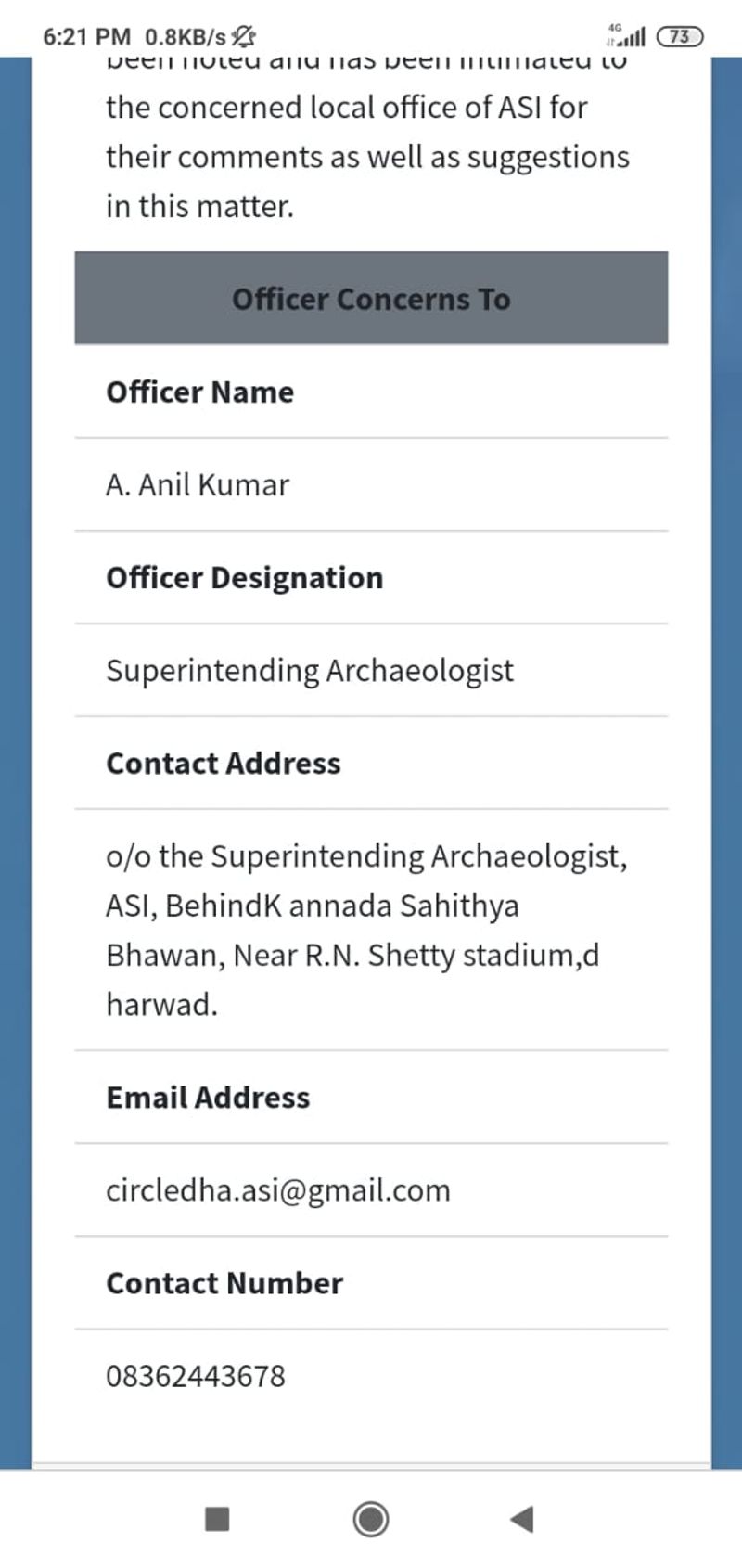
Task: Tap the muted notification bell icon
Action: coord(243,36)
